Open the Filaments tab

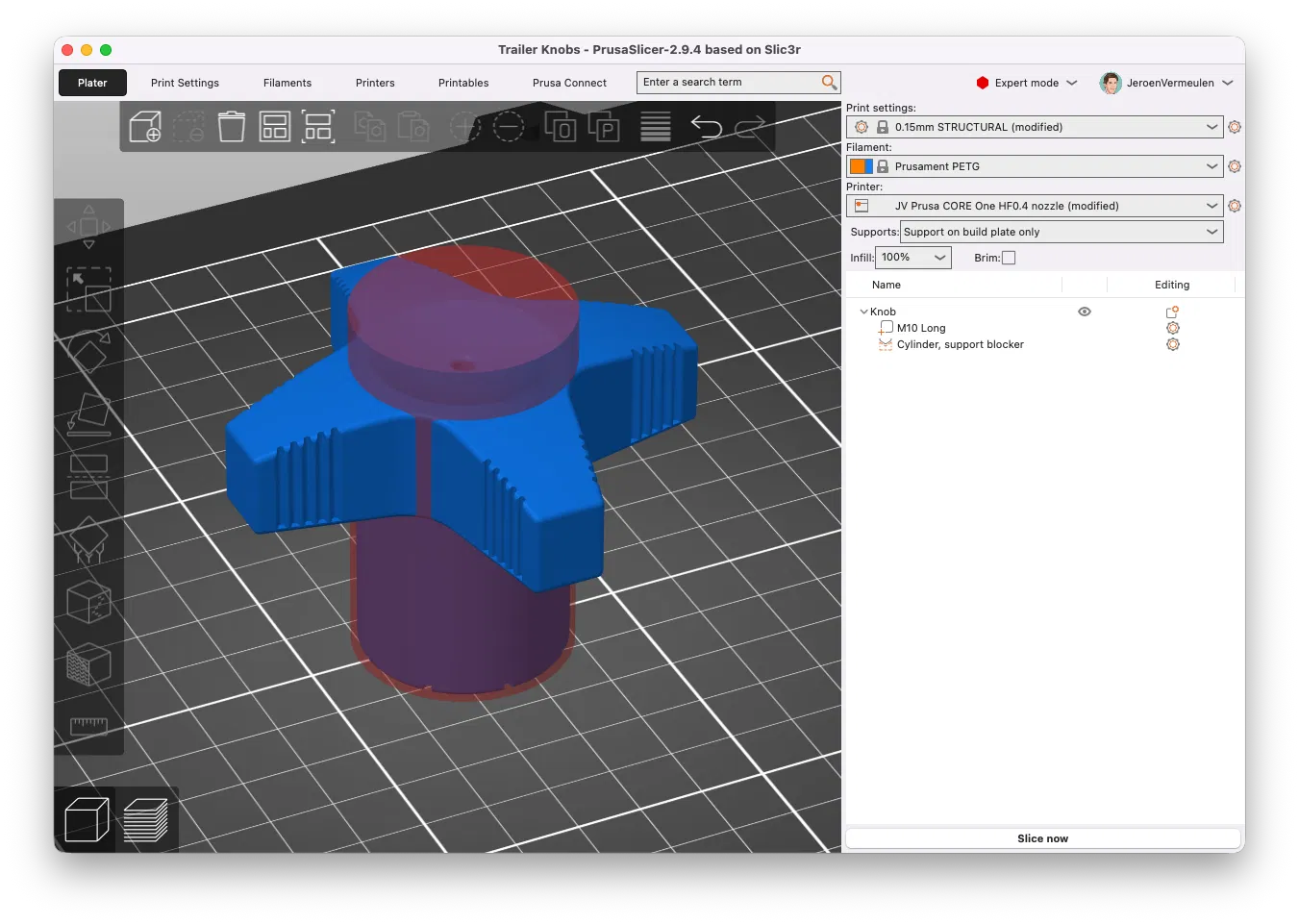(x=287, y=83)
